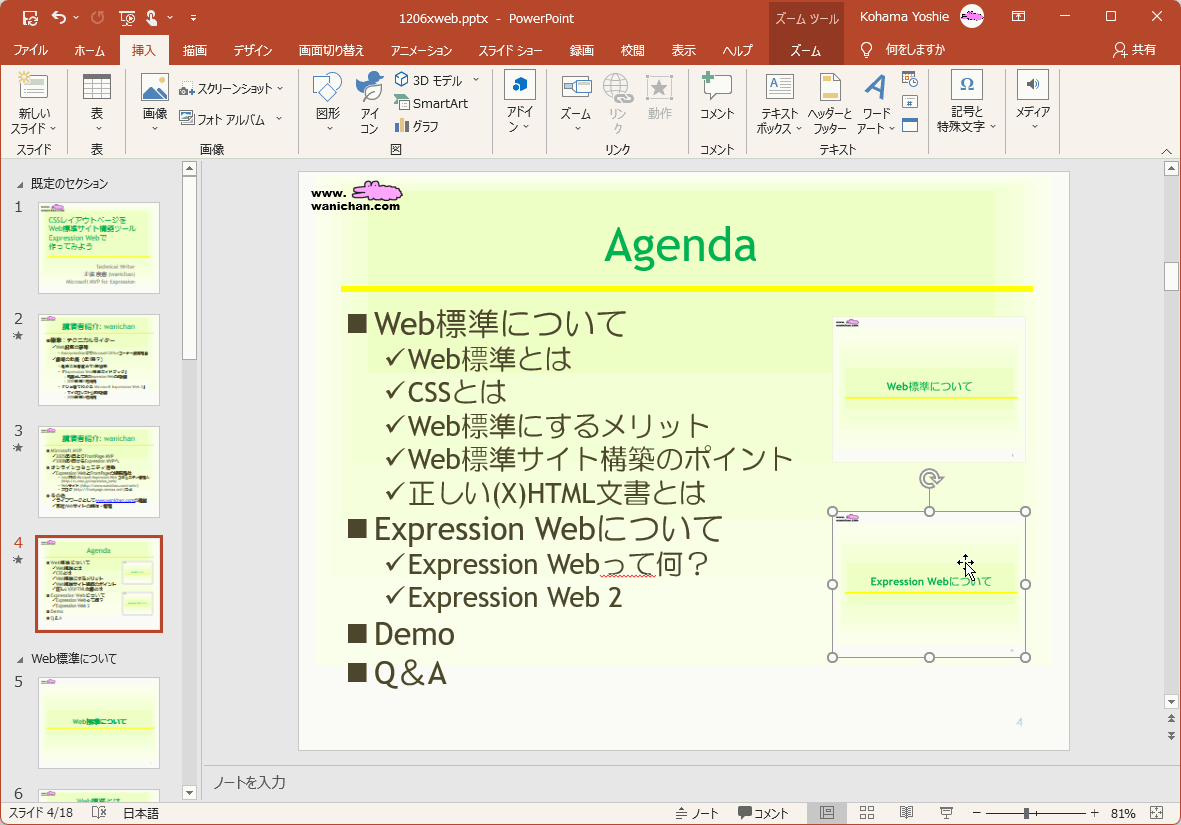This screenshot has width=1181, height=825.
Task: Open the ズーム insert button
Action: pyautogui.click(x=576, y=102)
